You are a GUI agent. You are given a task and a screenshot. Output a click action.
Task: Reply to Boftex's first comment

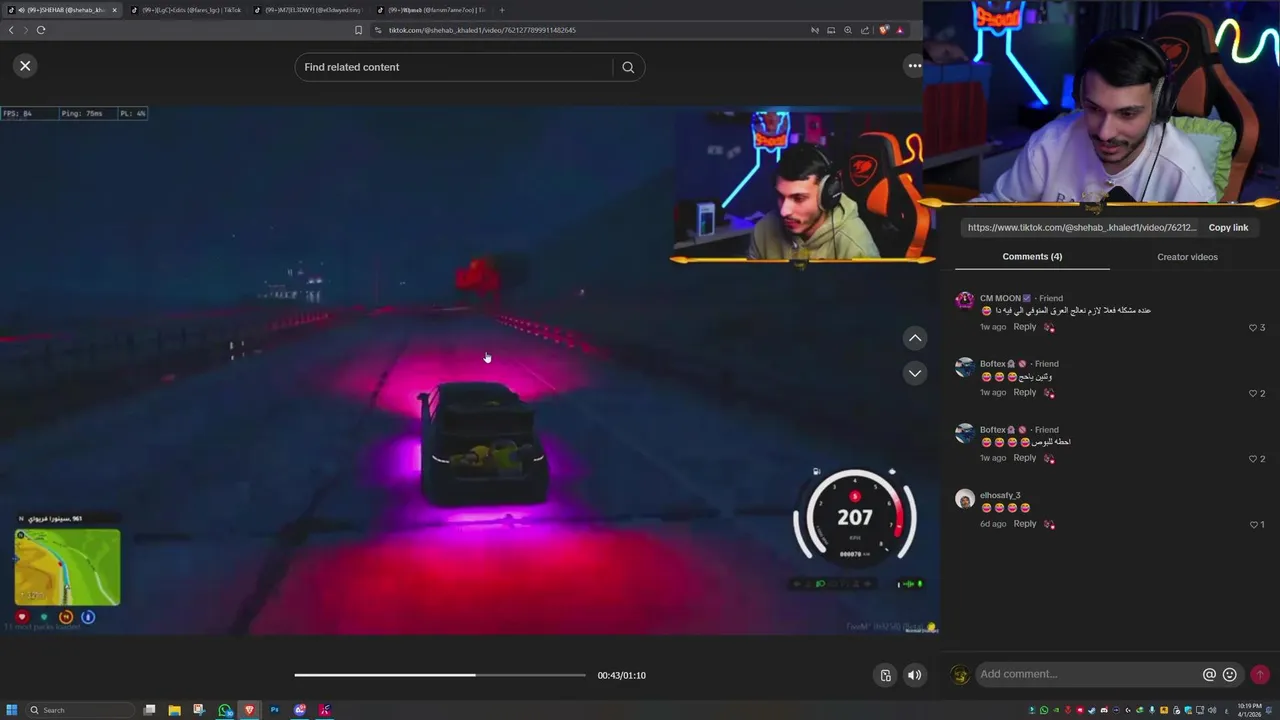coord(1024,392)
